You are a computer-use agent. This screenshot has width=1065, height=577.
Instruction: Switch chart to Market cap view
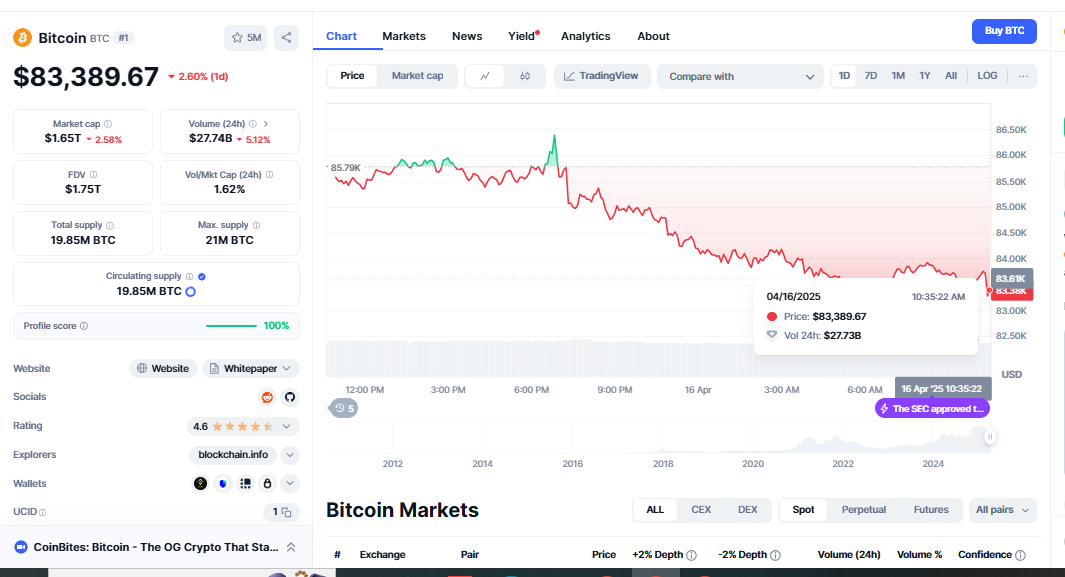pyautogui.click(x=417, y=76)
